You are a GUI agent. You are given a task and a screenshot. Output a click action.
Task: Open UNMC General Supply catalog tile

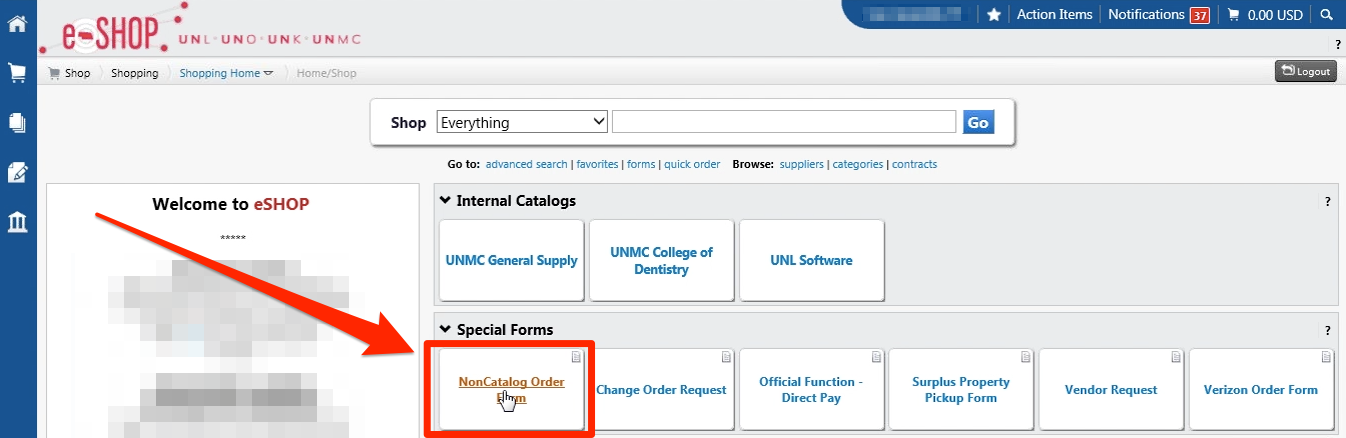(511, 260)
